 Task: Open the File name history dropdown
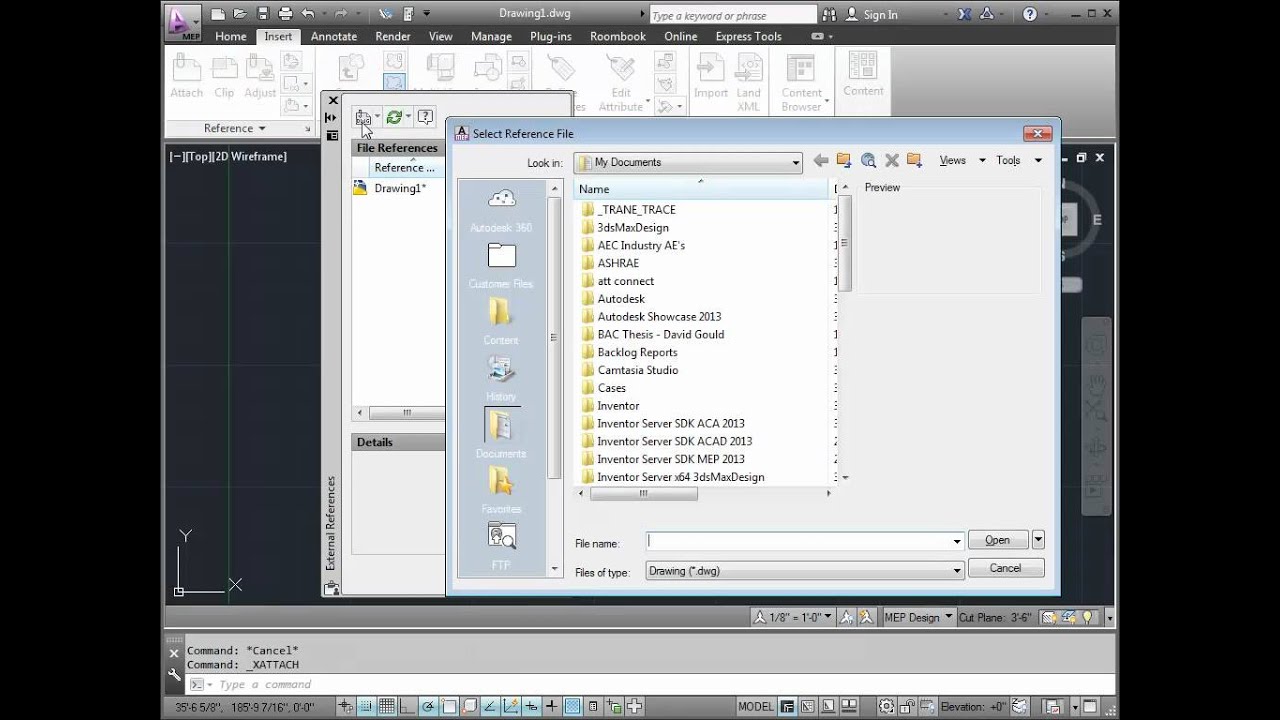(x=957, y=540)
